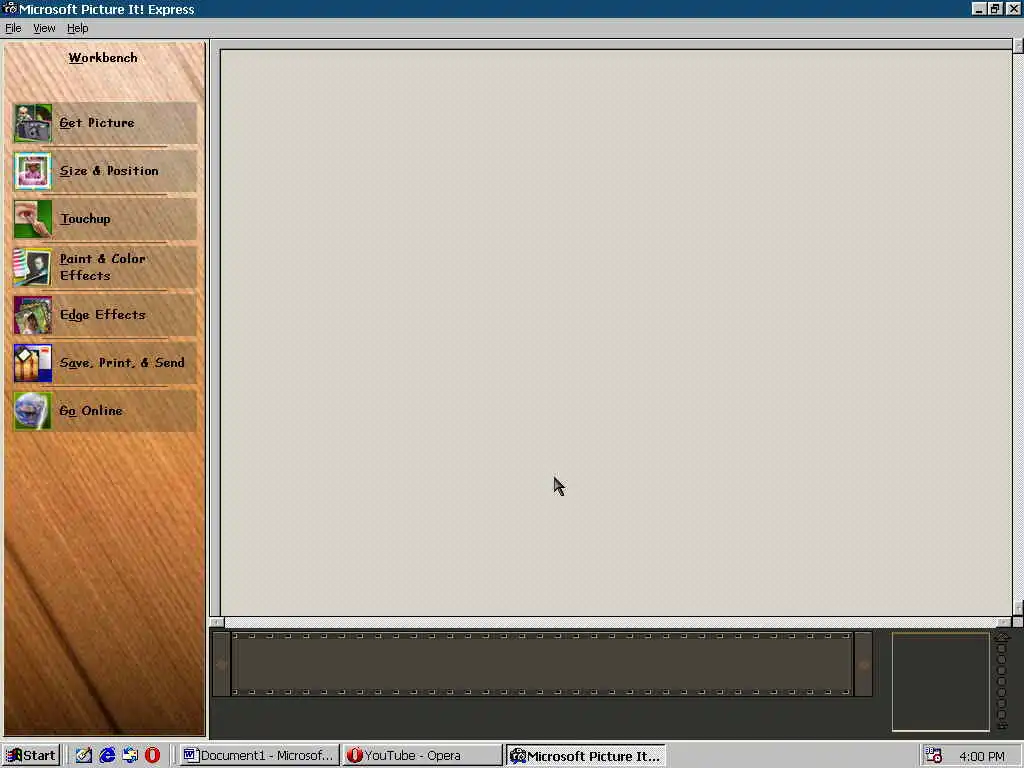Click the vertical scrollbar up arrow
Screen dimensions: 1024x768
click(1018, 46)
